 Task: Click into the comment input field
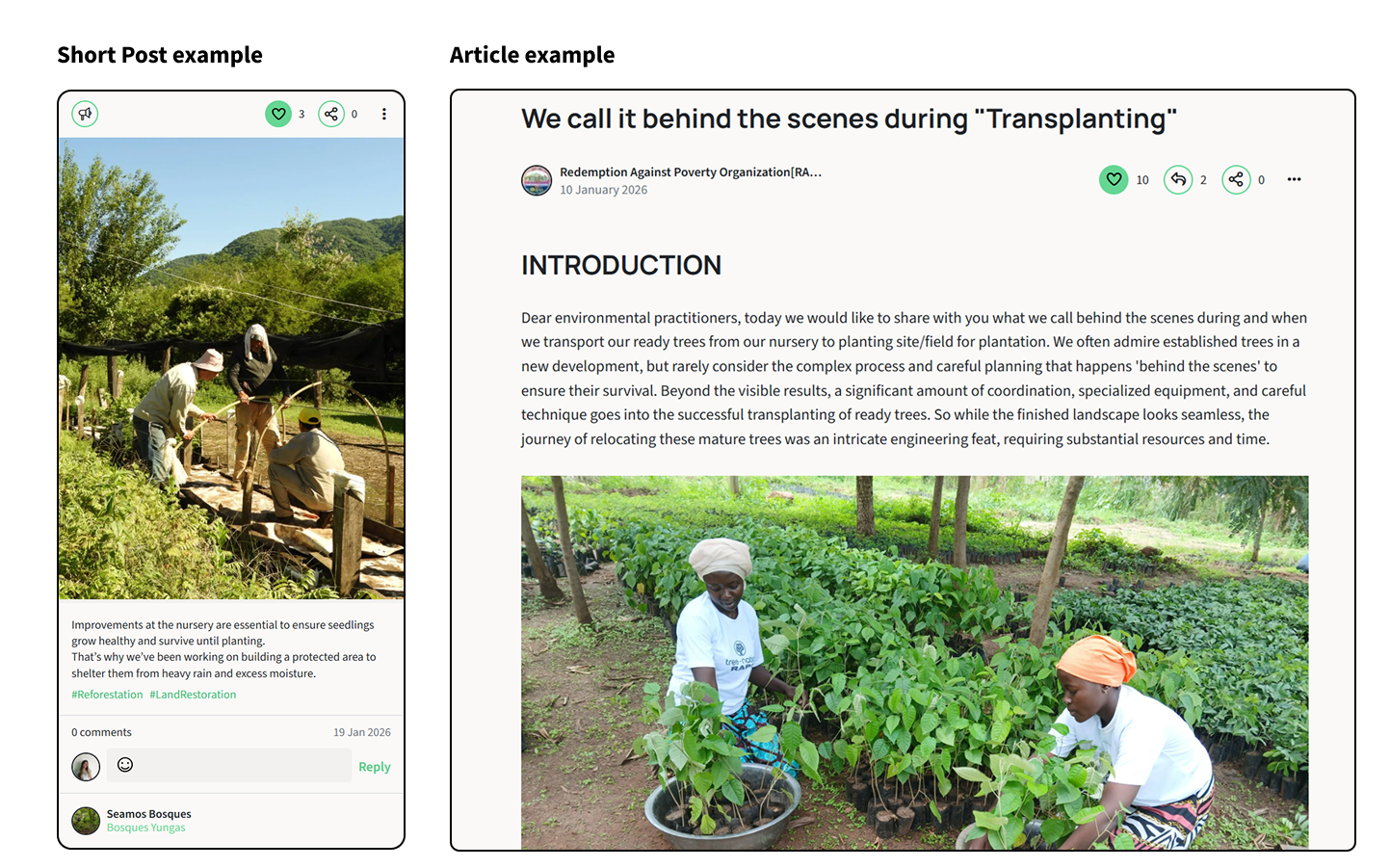(229, 765)
